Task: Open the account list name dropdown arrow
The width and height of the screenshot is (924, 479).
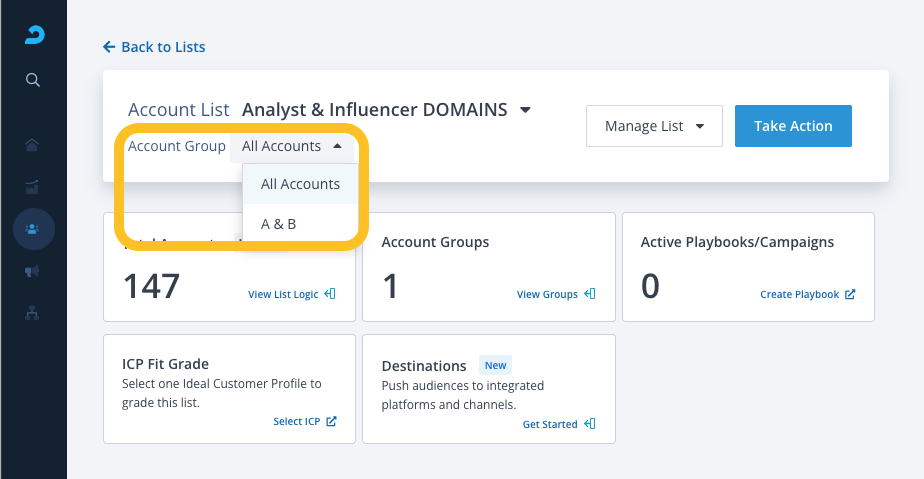Action: point(525,110)
